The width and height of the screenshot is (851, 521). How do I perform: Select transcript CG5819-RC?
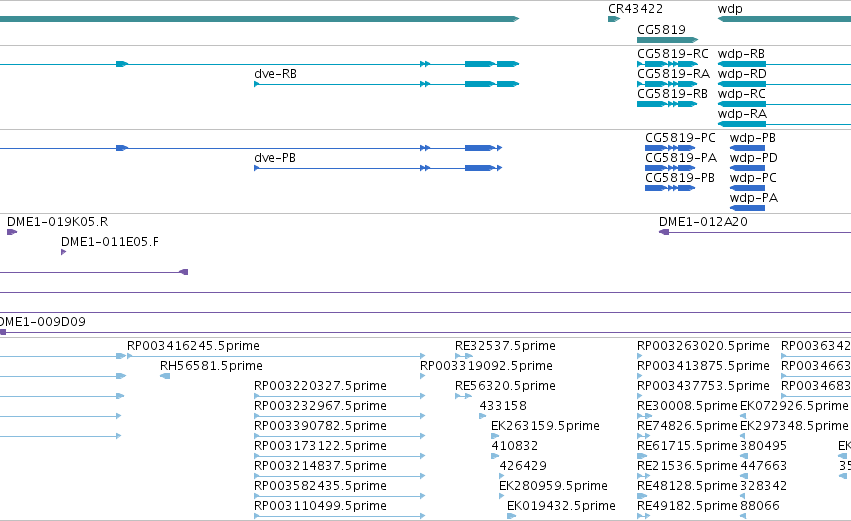coord(672,54)
